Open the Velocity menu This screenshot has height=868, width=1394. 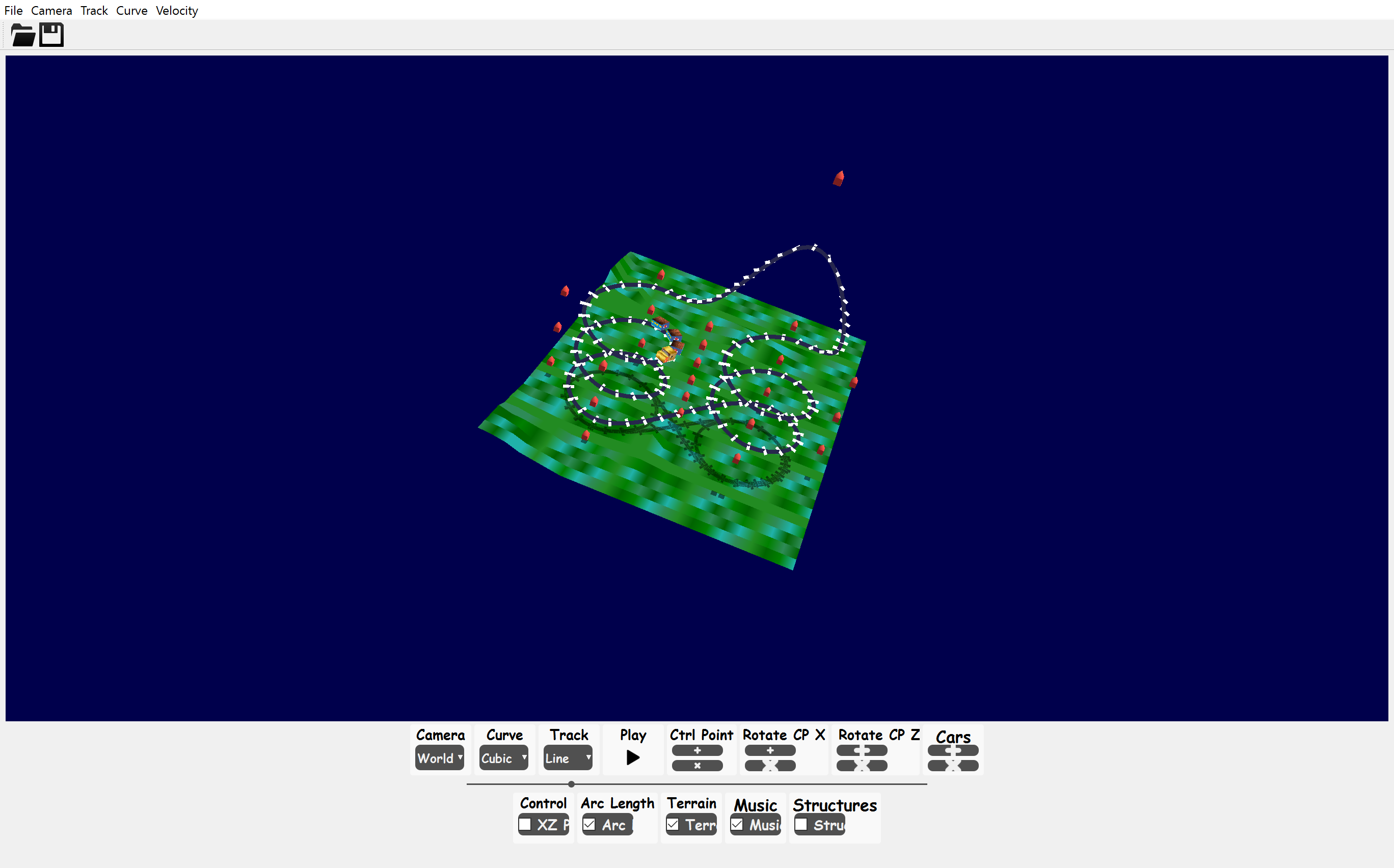176,10
